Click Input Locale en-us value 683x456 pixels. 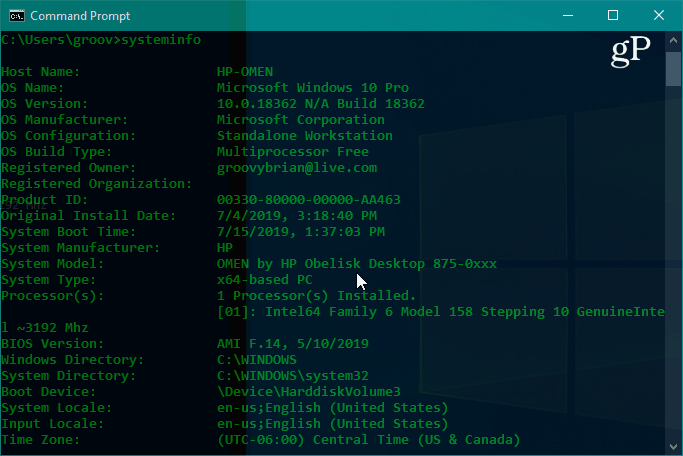(333, 424)
